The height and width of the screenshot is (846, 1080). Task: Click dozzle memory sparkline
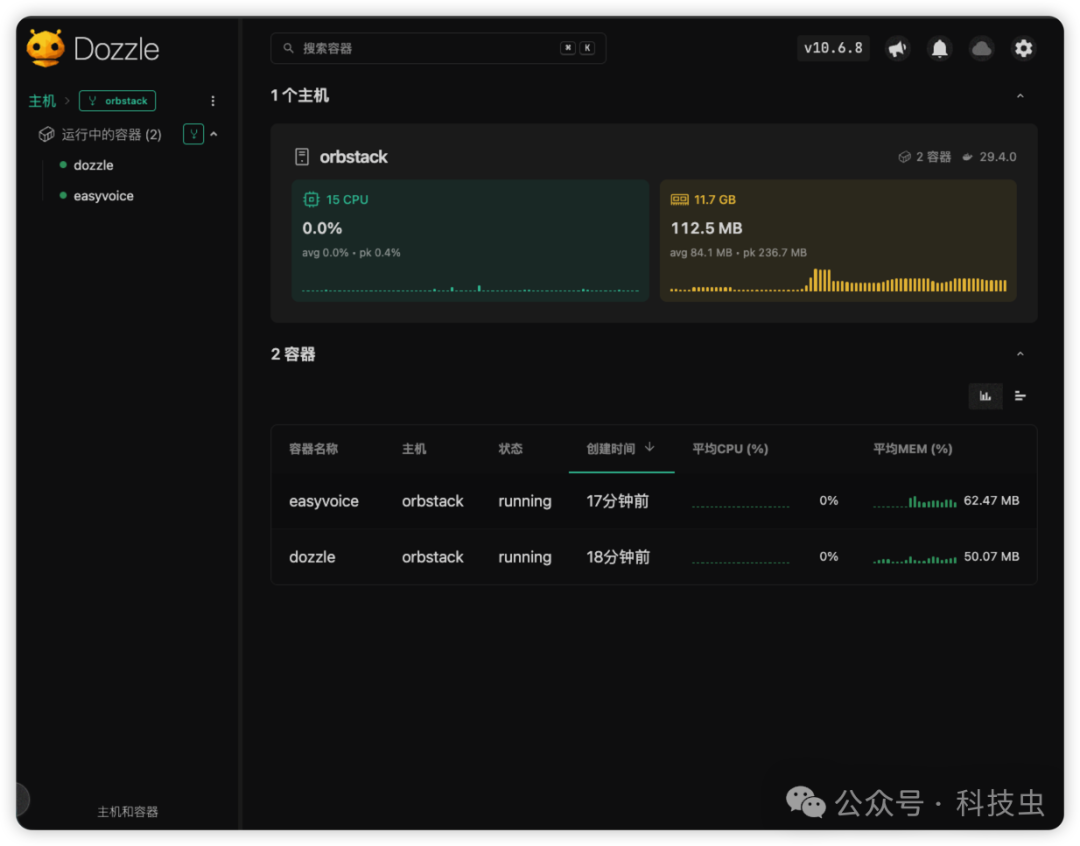pos(915,559)
